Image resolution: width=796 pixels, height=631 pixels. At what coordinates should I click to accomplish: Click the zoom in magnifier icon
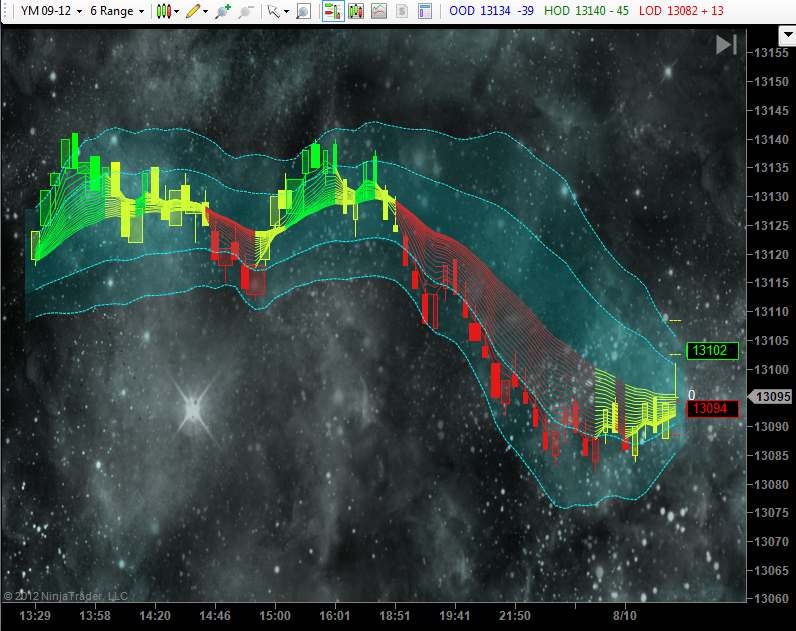(x=222, y=11)
